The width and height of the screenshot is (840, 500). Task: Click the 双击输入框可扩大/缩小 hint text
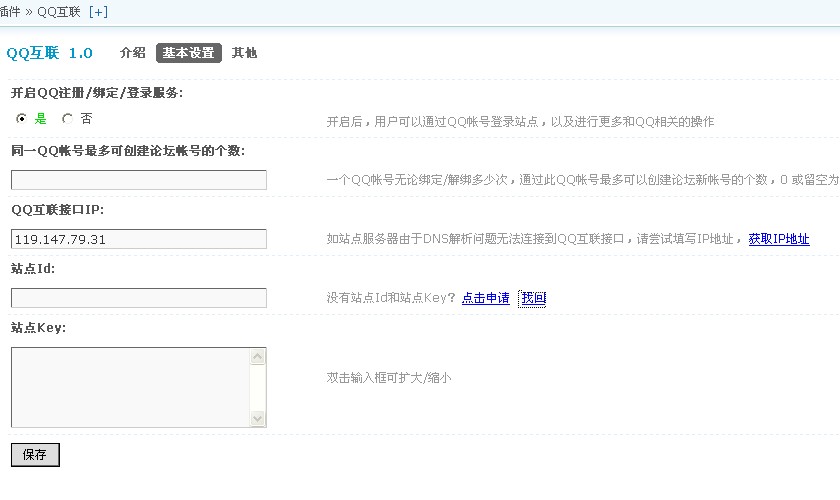pyautogui.click(x=389, y=378)
